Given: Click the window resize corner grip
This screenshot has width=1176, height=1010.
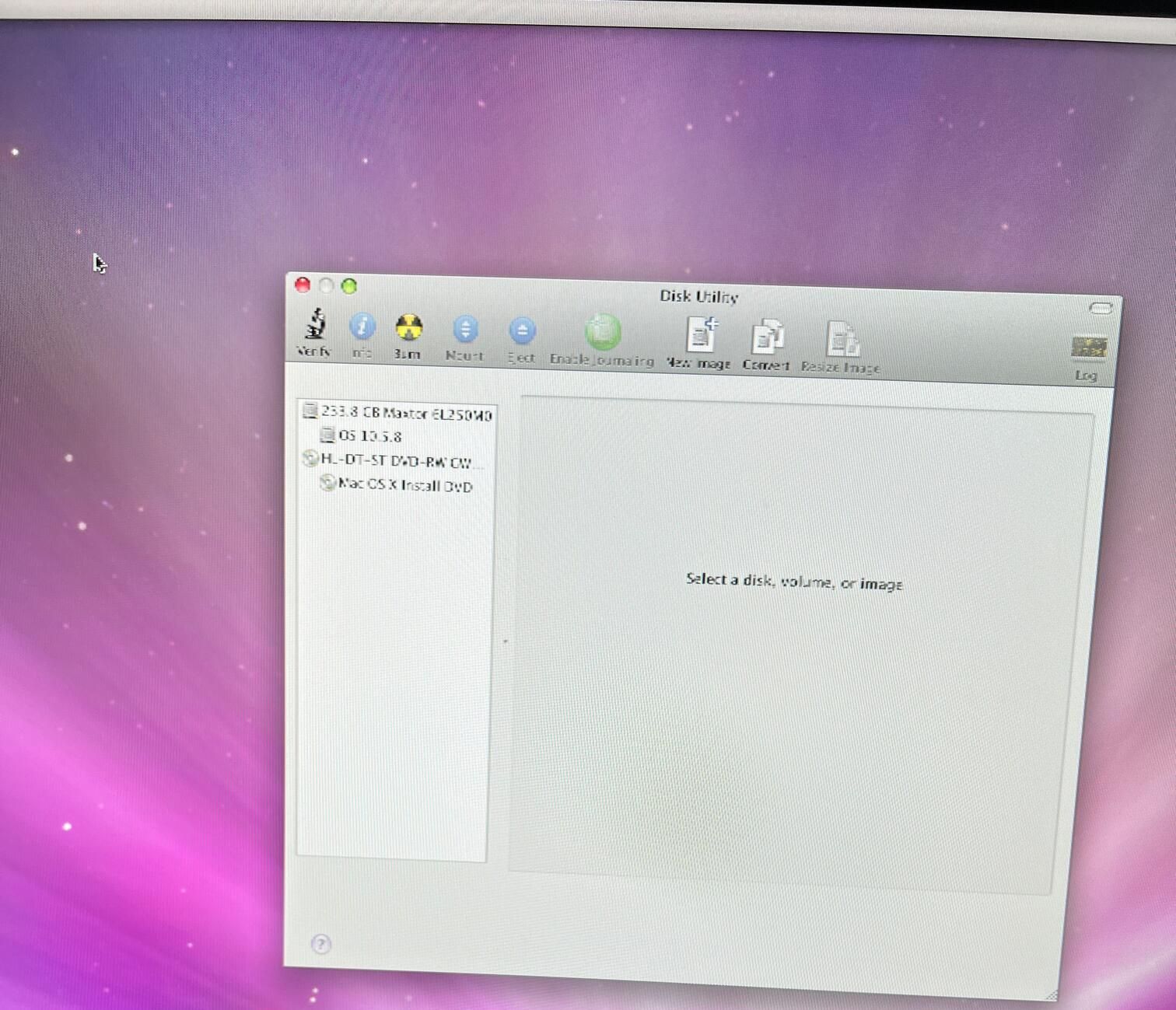Looking at the screenshot, I should click(x=1052, y=995).
